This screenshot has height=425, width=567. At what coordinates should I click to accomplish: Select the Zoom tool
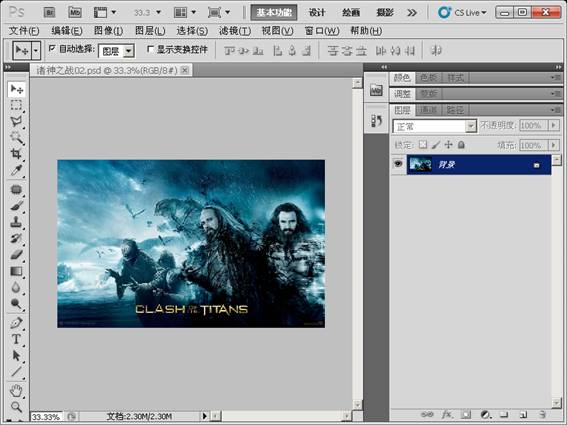click(16, 407)
